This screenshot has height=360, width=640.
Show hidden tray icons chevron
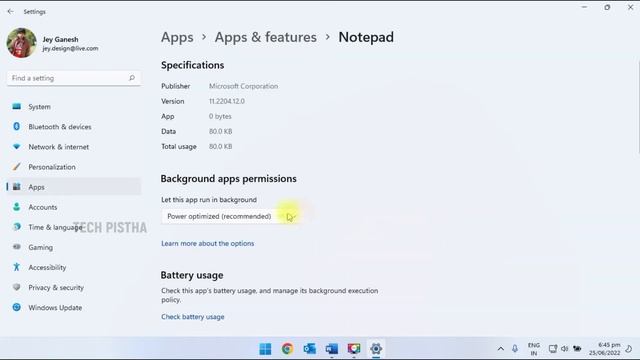click(500, 349)
